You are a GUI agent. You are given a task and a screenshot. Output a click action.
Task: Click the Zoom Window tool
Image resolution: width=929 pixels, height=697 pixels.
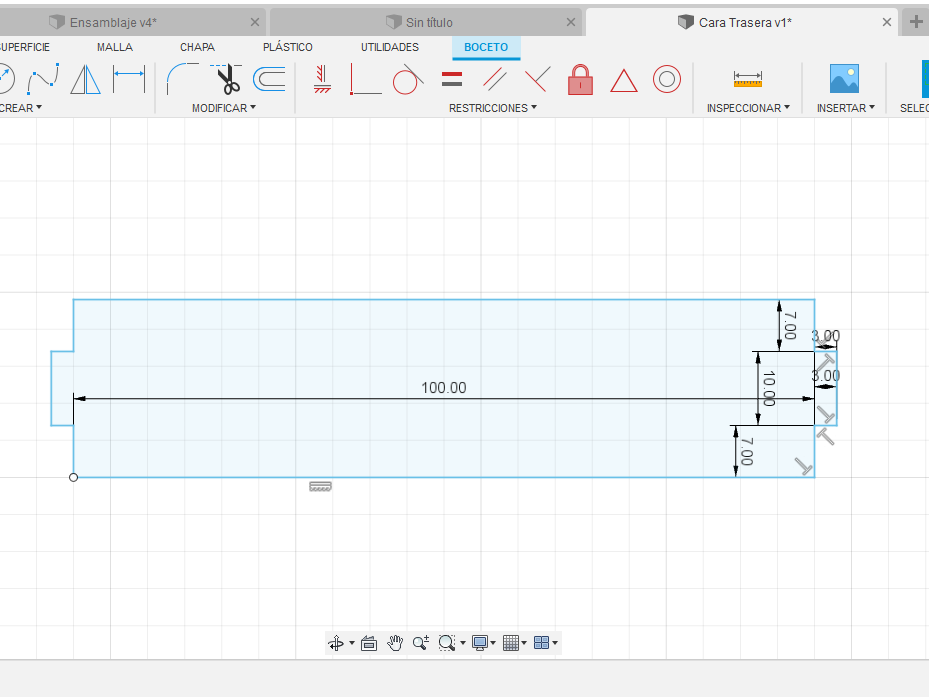coord(447,643)
